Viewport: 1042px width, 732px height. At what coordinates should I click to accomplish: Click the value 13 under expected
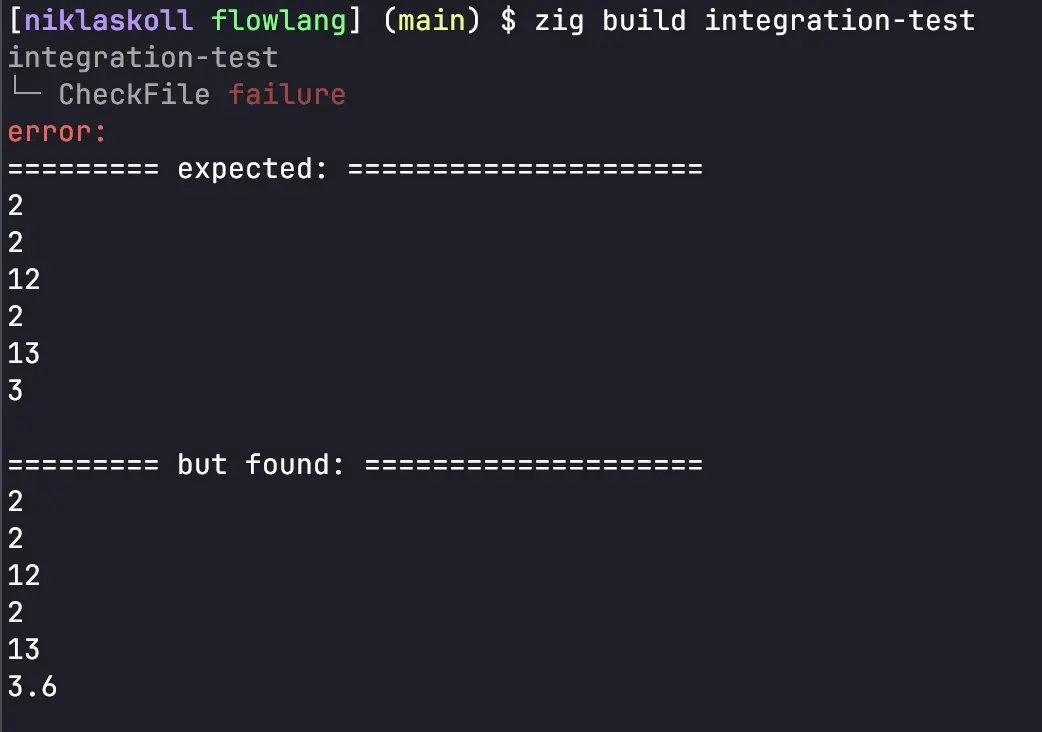click(24, 353)
